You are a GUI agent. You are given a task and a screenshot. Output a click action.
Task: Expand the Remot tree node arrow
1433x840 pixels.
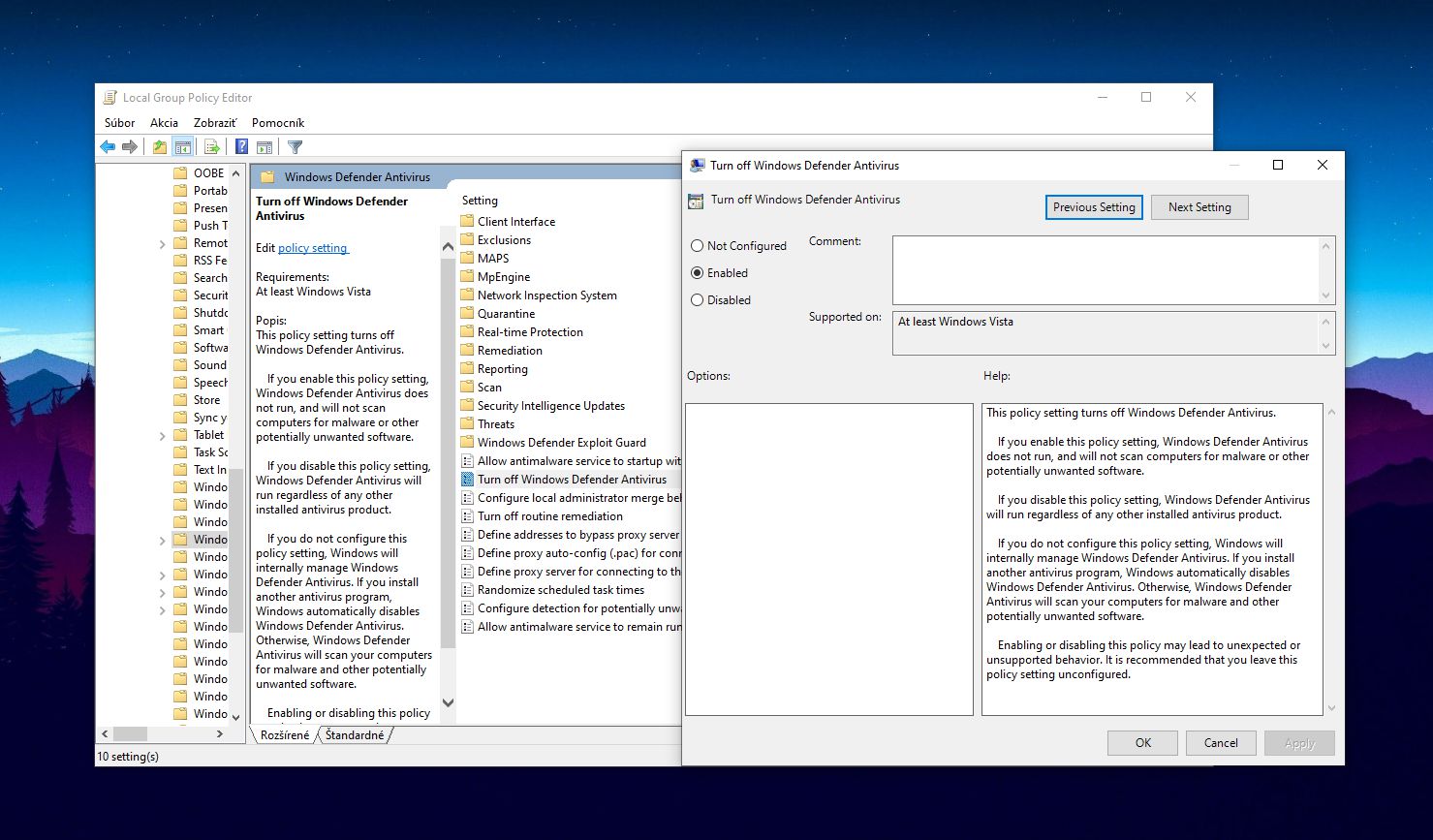[x=162, y=244]
